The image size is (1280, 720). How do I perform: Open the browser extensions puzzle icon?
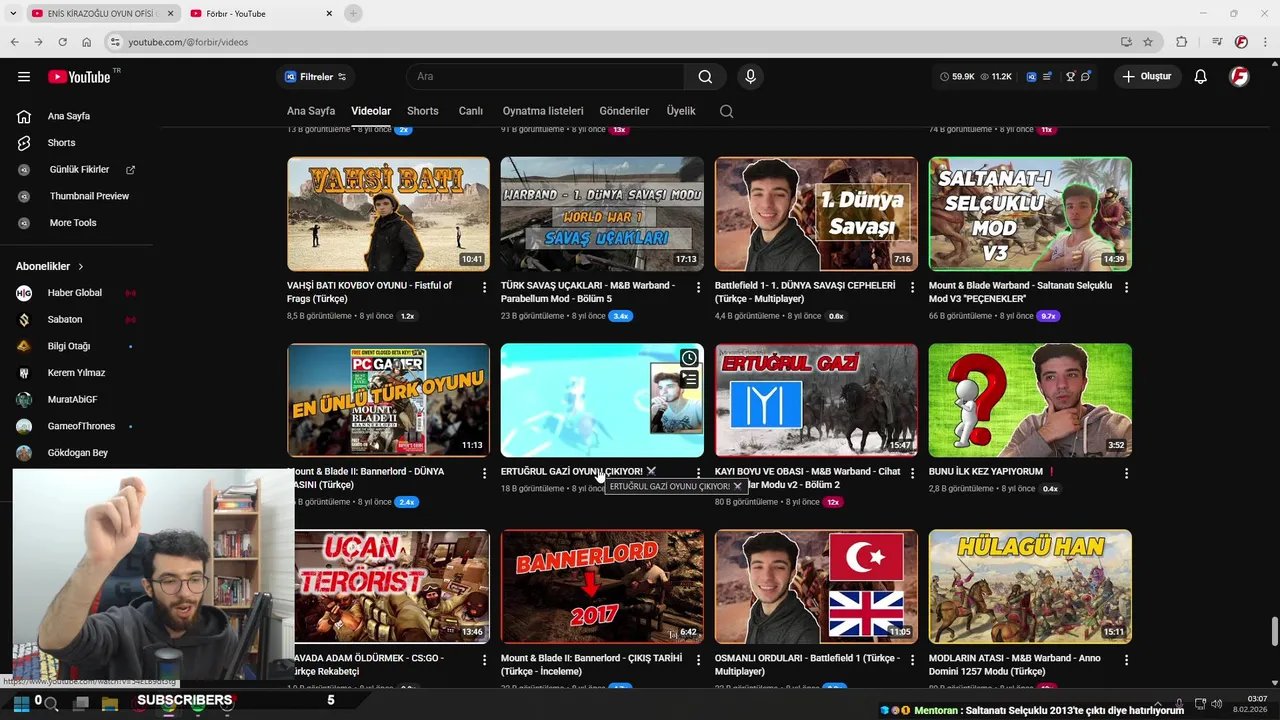pyautogui.click(x=1182, y=42)
